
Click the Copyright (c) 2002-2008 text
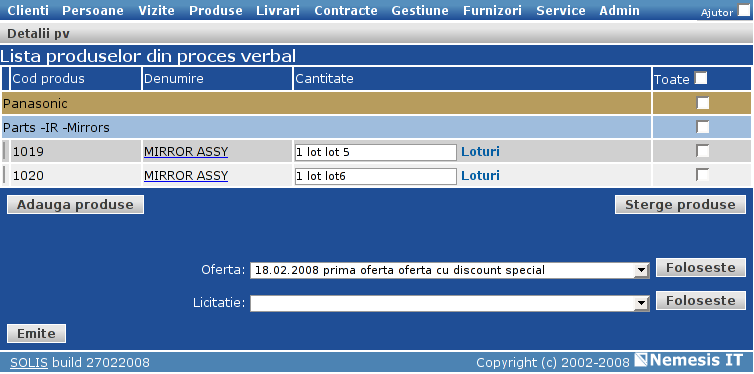point(553,362)
